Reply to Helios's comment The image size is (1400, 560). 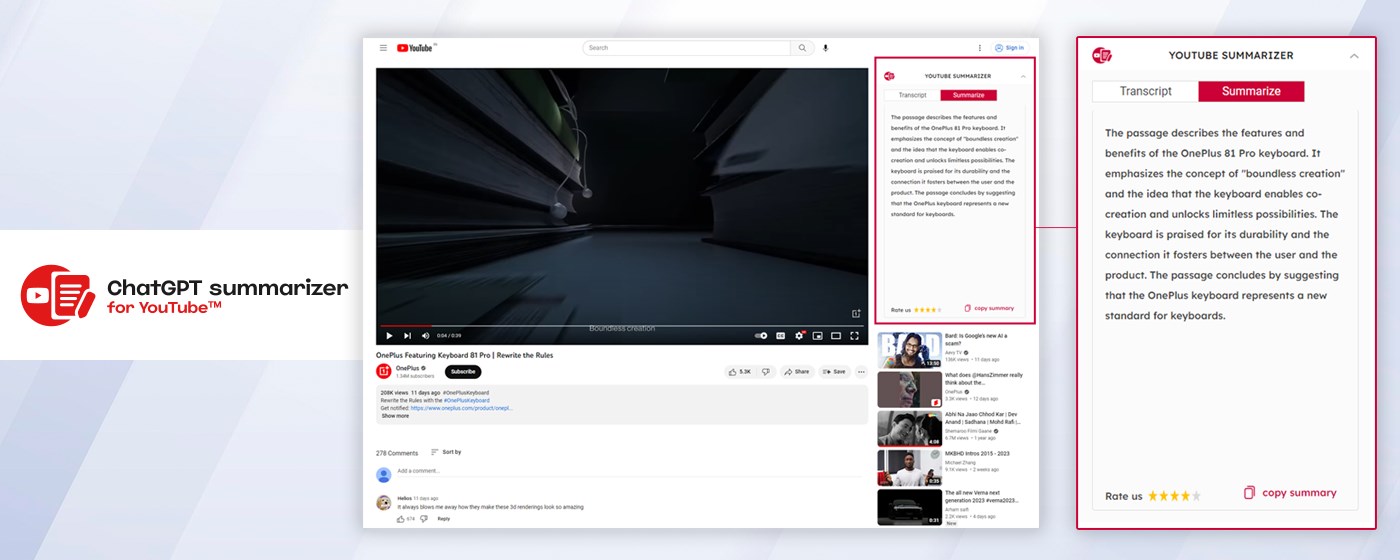tap(444, 518)
